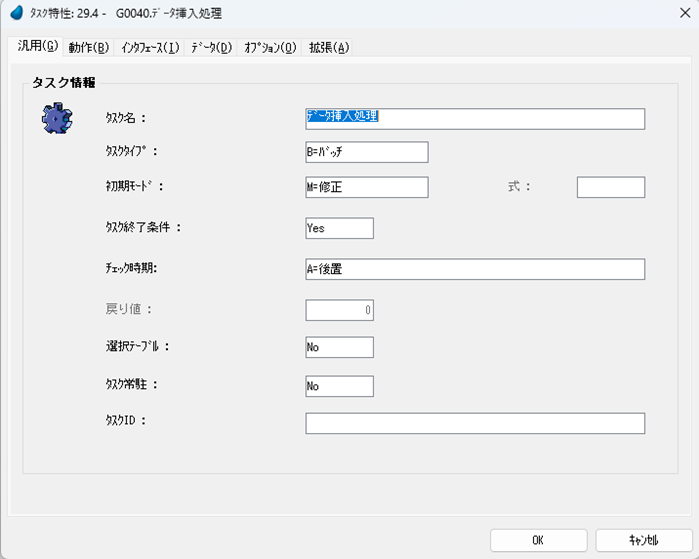
Task: Click the blue gear task icon
Action: 57,119
